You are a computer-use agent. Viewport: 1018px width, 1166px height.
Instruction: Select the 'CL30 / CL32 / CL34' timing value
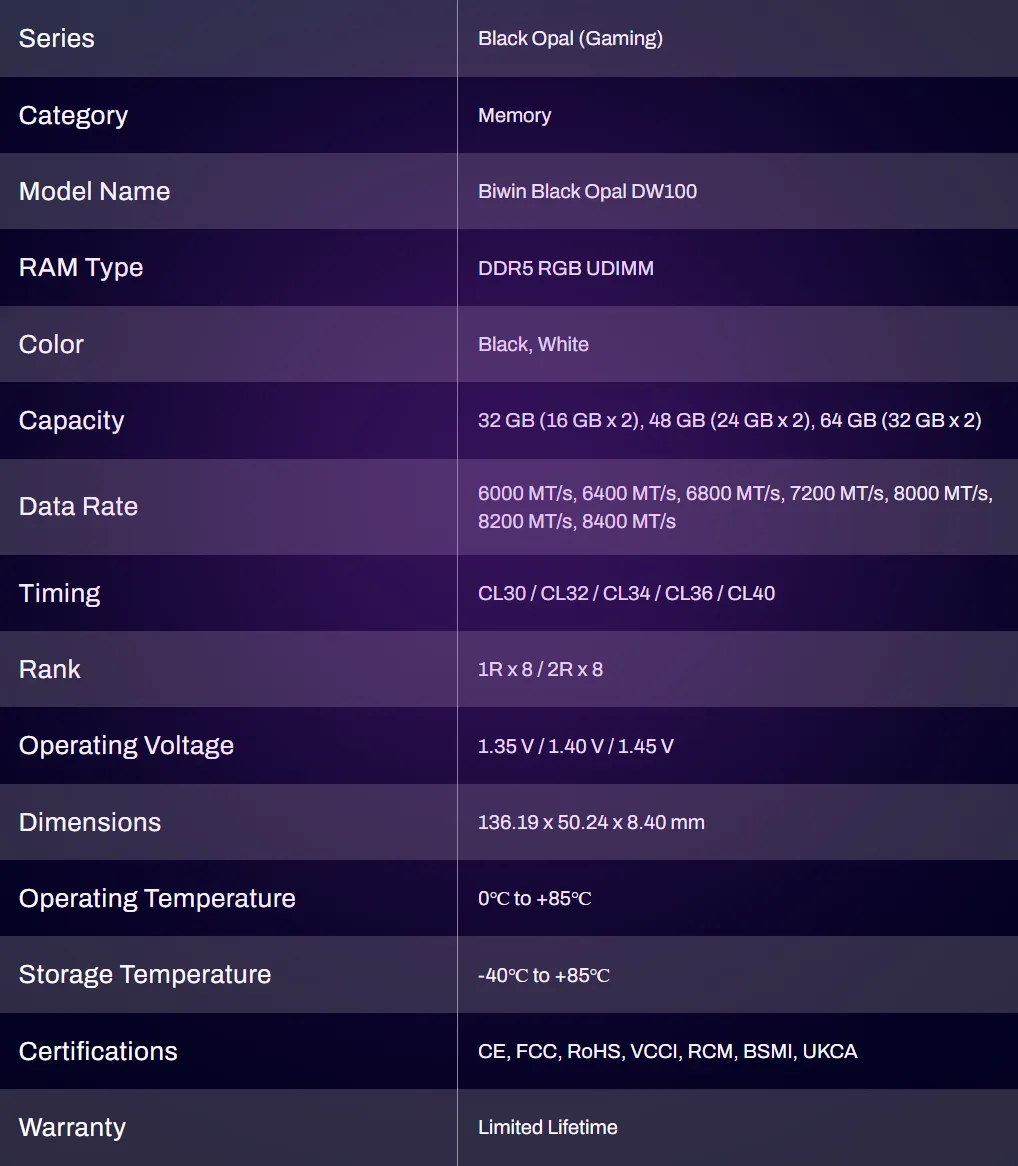pyautogui.click(x=626, y=593)
